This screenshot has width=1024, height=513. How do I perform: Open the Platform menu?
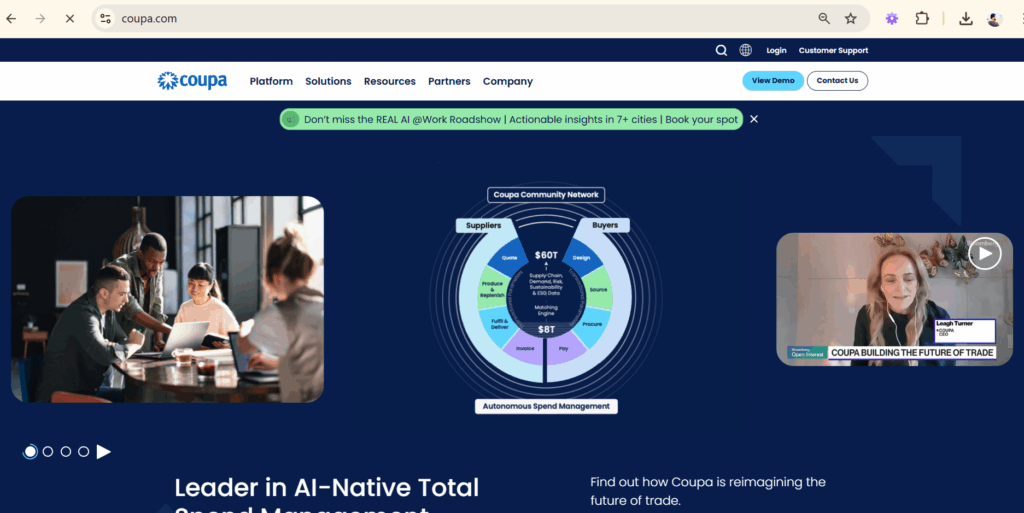pyautogui.click(x=271, y=82)
